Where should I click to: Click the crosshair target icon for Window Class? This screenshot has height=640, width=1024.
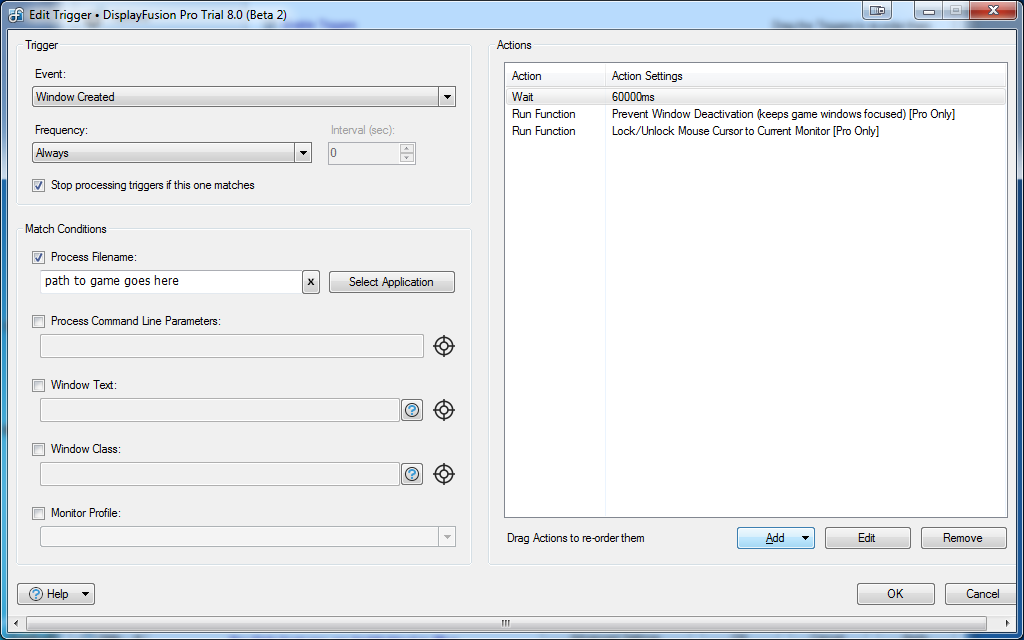[444, 474]
